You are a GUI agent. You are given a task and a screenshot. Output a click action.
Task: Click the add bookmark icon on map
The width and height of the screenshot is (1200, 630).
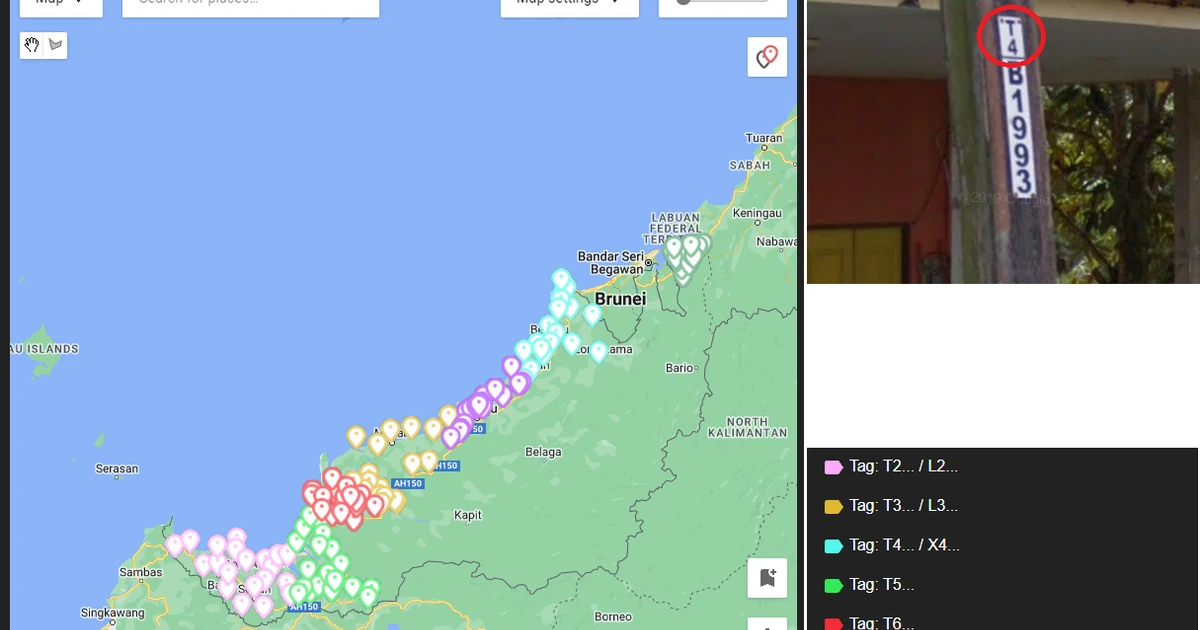click(767, 578)
